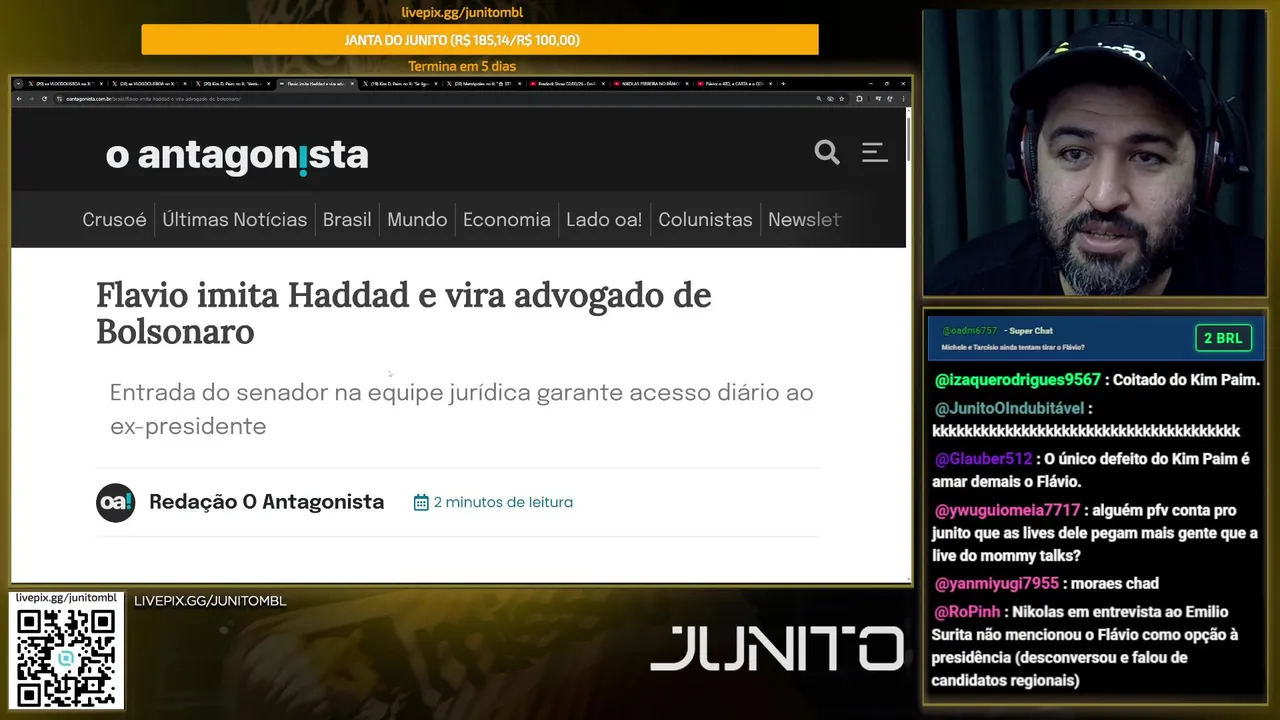Go to the Mundo section
1280x720 pixels.
pos(417,220)
